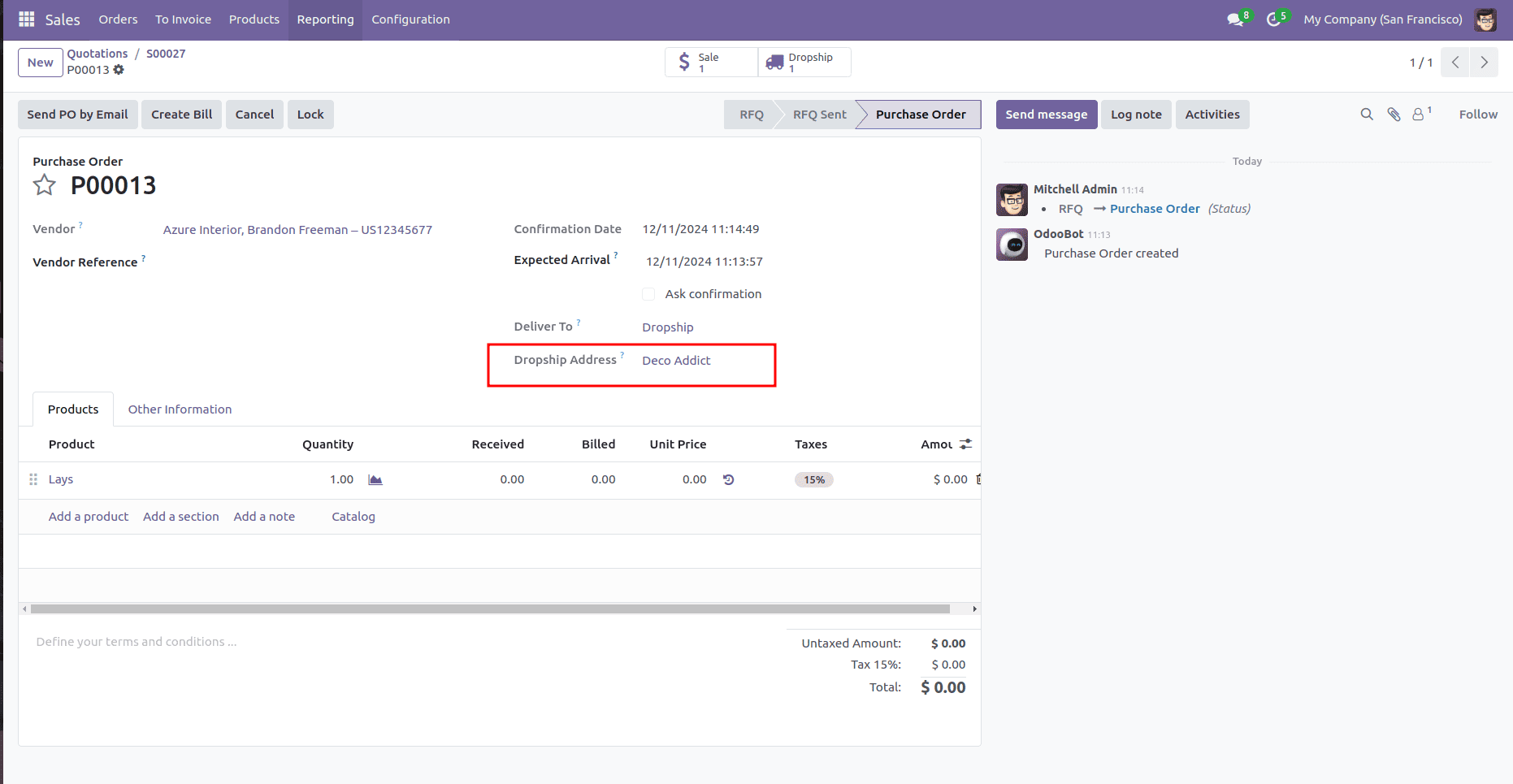Open the apps grid menu
Image resolution: width=1513 pixels, height=784 pixels.
[x=24, y=19]
